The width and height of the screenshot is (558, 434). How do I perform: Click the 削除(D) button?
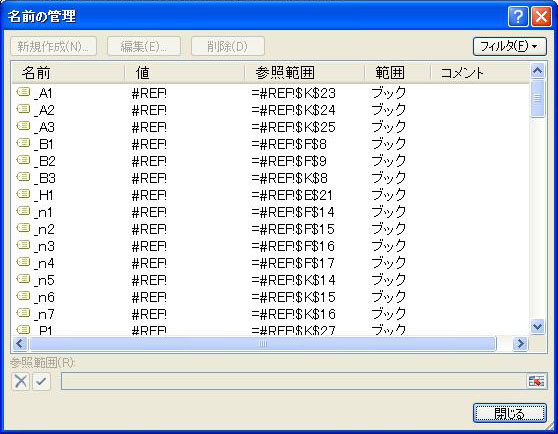tap(228, 46)
